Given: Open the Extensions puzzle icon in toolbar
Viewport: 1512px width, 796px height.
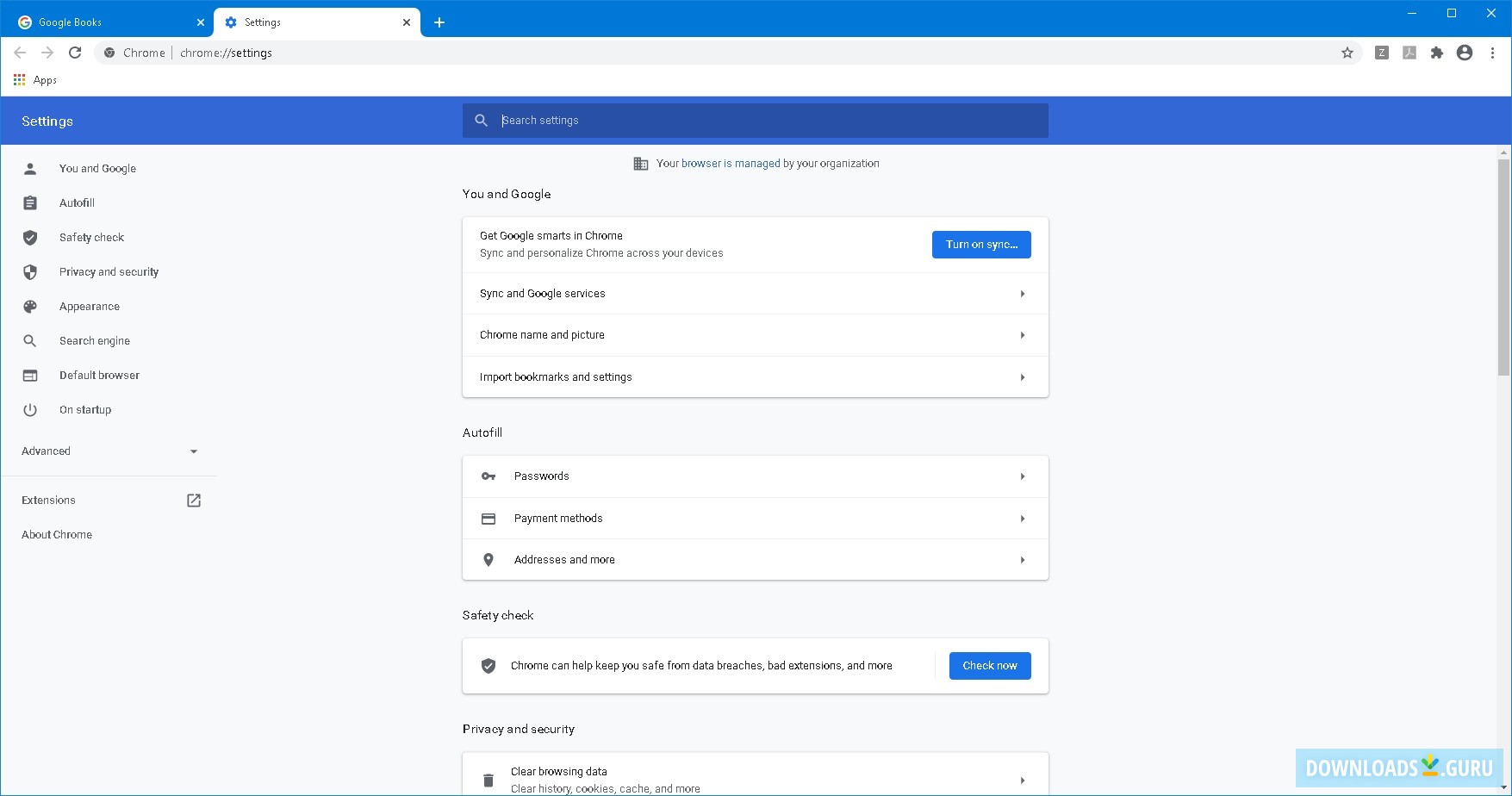Looking at the screenshot, I should pos(1436,53).
